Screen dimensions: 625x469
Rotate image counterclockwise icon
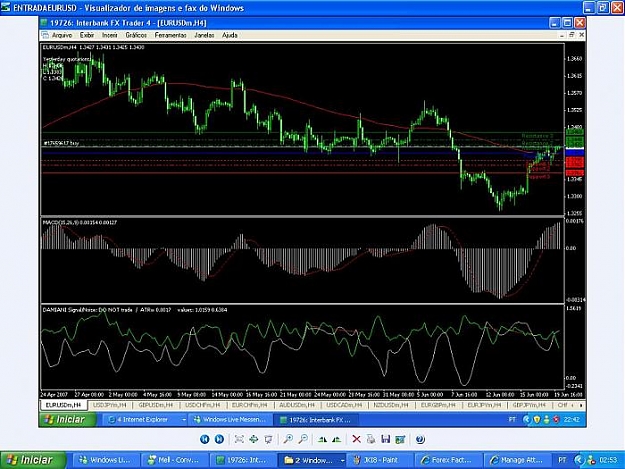click(x=337, y=439)
